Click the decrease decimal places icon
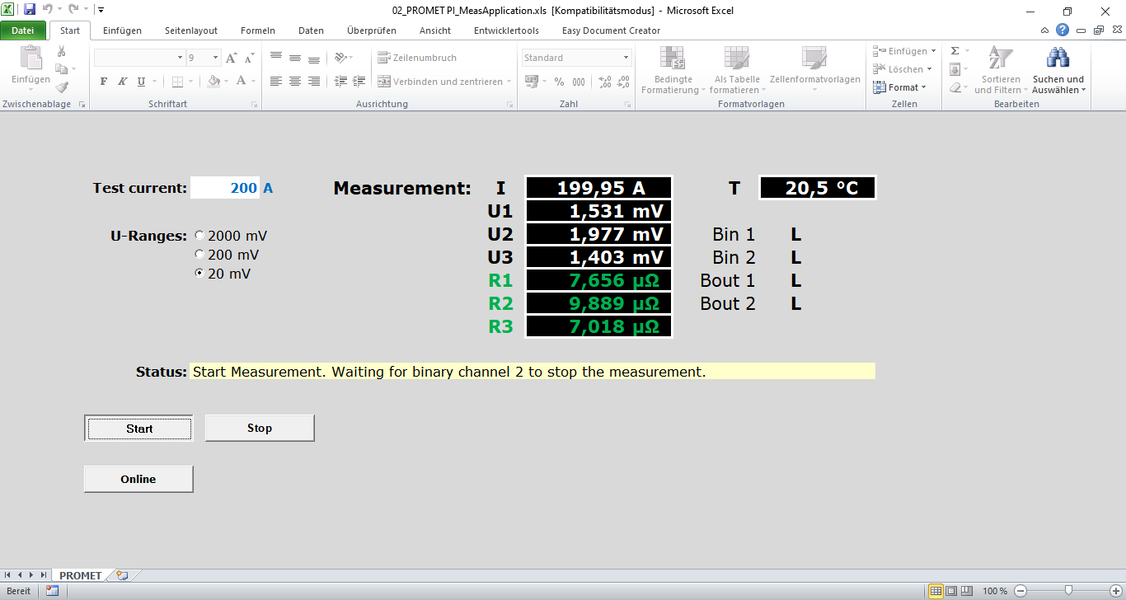1126x600 pixels. click(623, 82)
